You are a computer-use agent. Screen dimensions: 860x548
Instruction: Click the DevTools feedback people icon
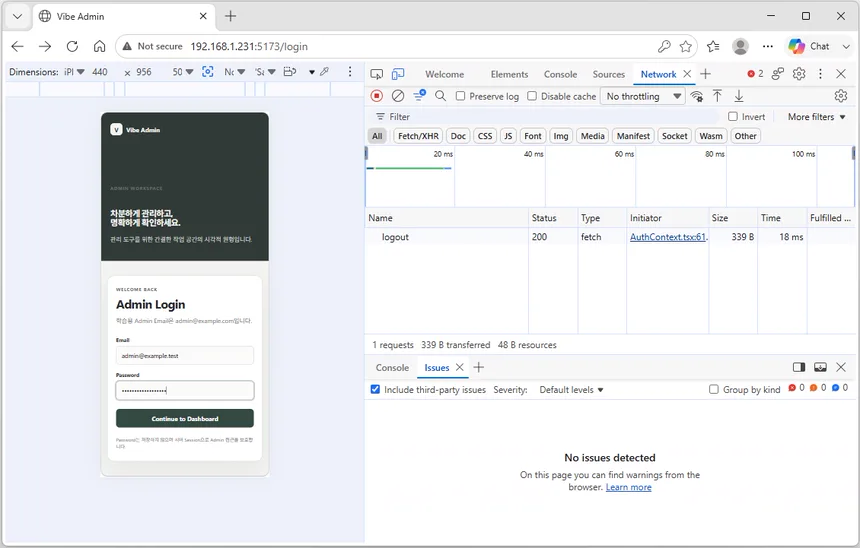pyautogui.click(x=778, y=74)
